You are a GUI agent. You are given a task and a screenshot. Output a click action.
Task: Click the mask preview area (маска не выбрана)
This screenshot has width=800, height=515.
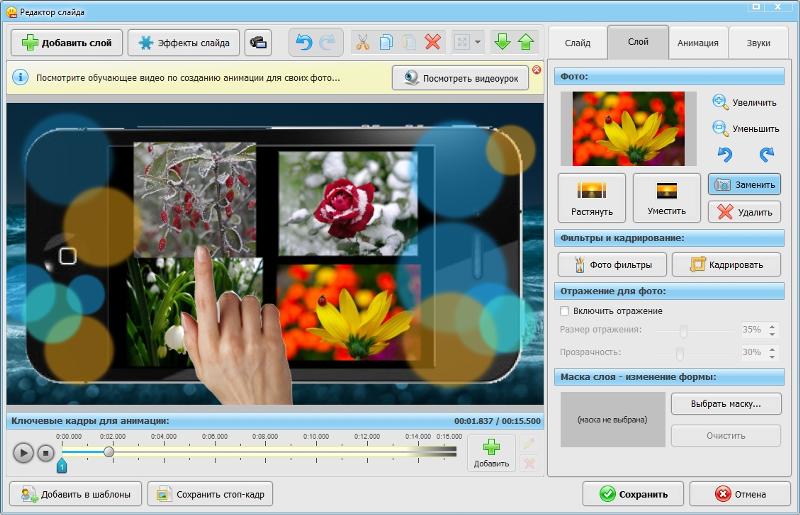pos(613,420)
